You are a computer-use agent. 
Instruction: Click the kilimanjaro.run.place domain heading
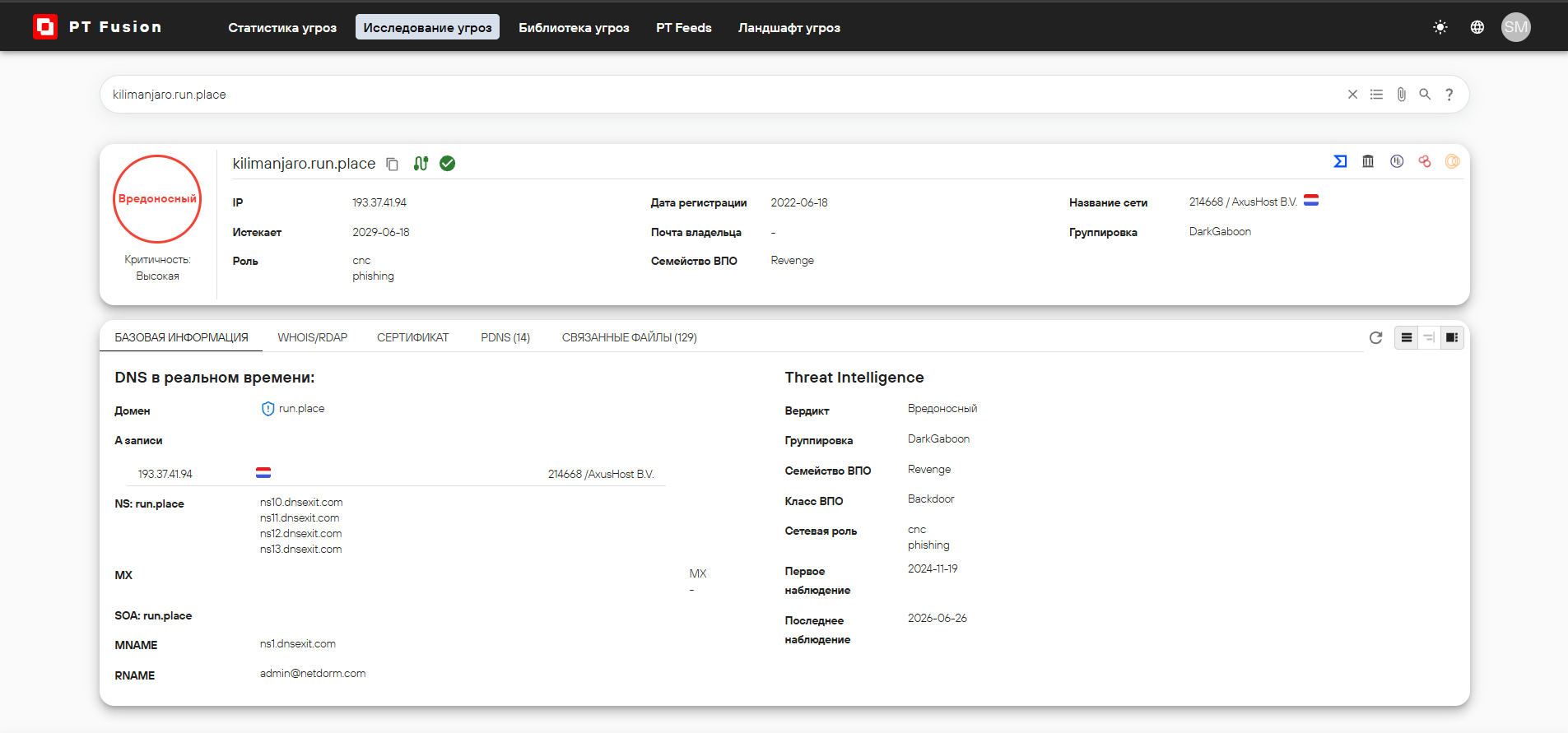click(x=304, y=164)
